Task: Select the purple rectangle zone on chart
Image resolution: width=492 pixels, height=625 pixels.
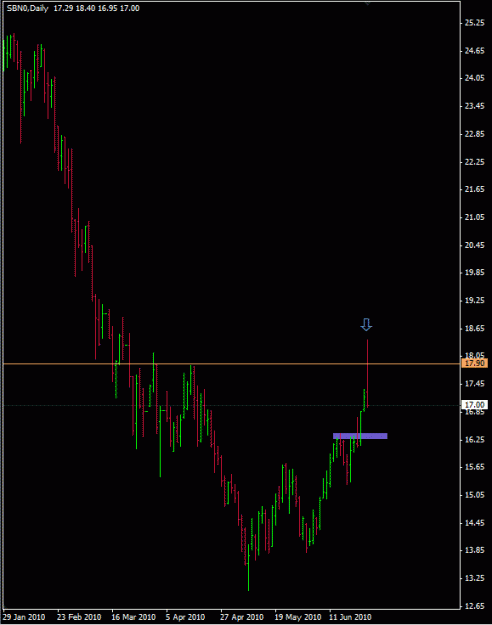Action: tap(360, 436)
